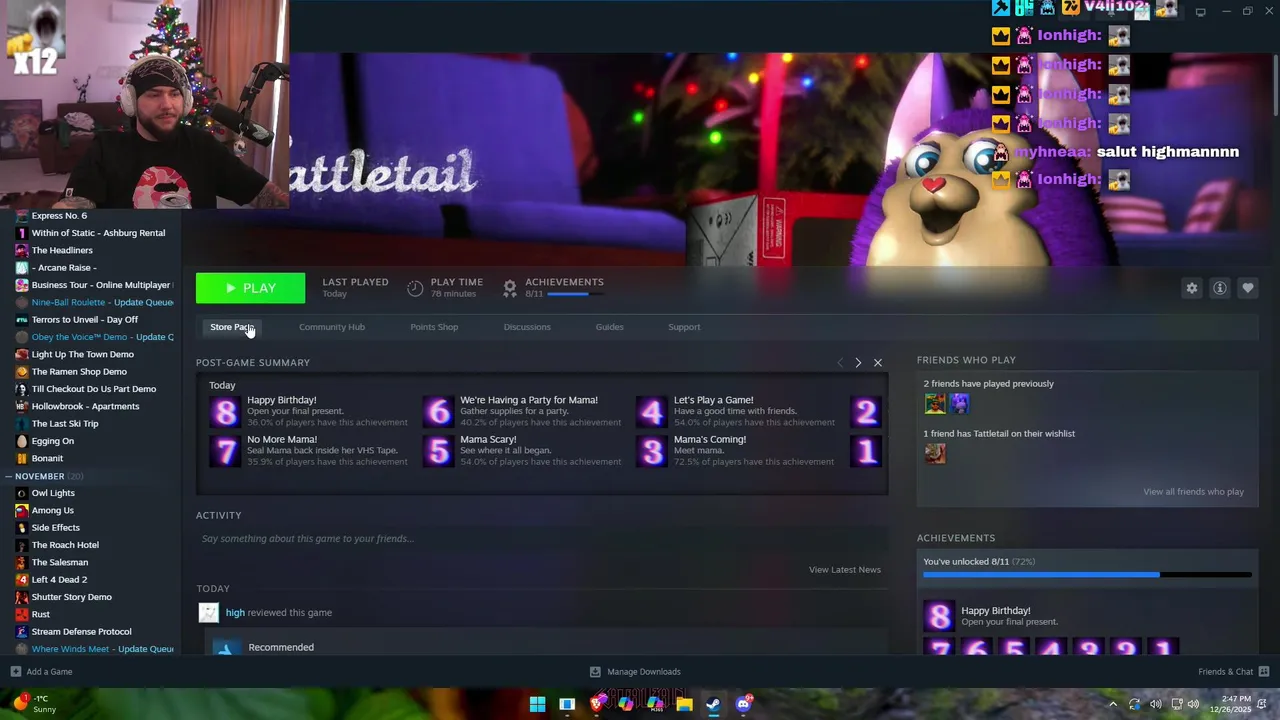Click Among Us game icon in library
Viewport: 1280px width, 720px height.
22,510
